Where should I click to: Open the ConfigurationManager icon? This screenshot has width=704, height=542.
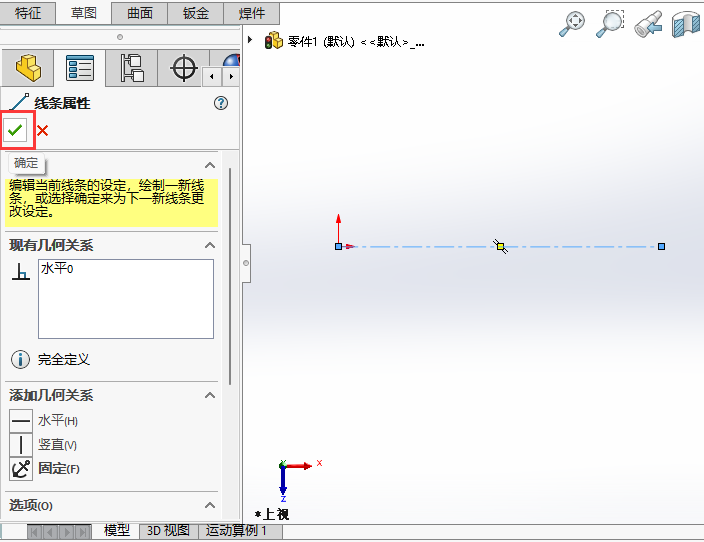(132, 68)
